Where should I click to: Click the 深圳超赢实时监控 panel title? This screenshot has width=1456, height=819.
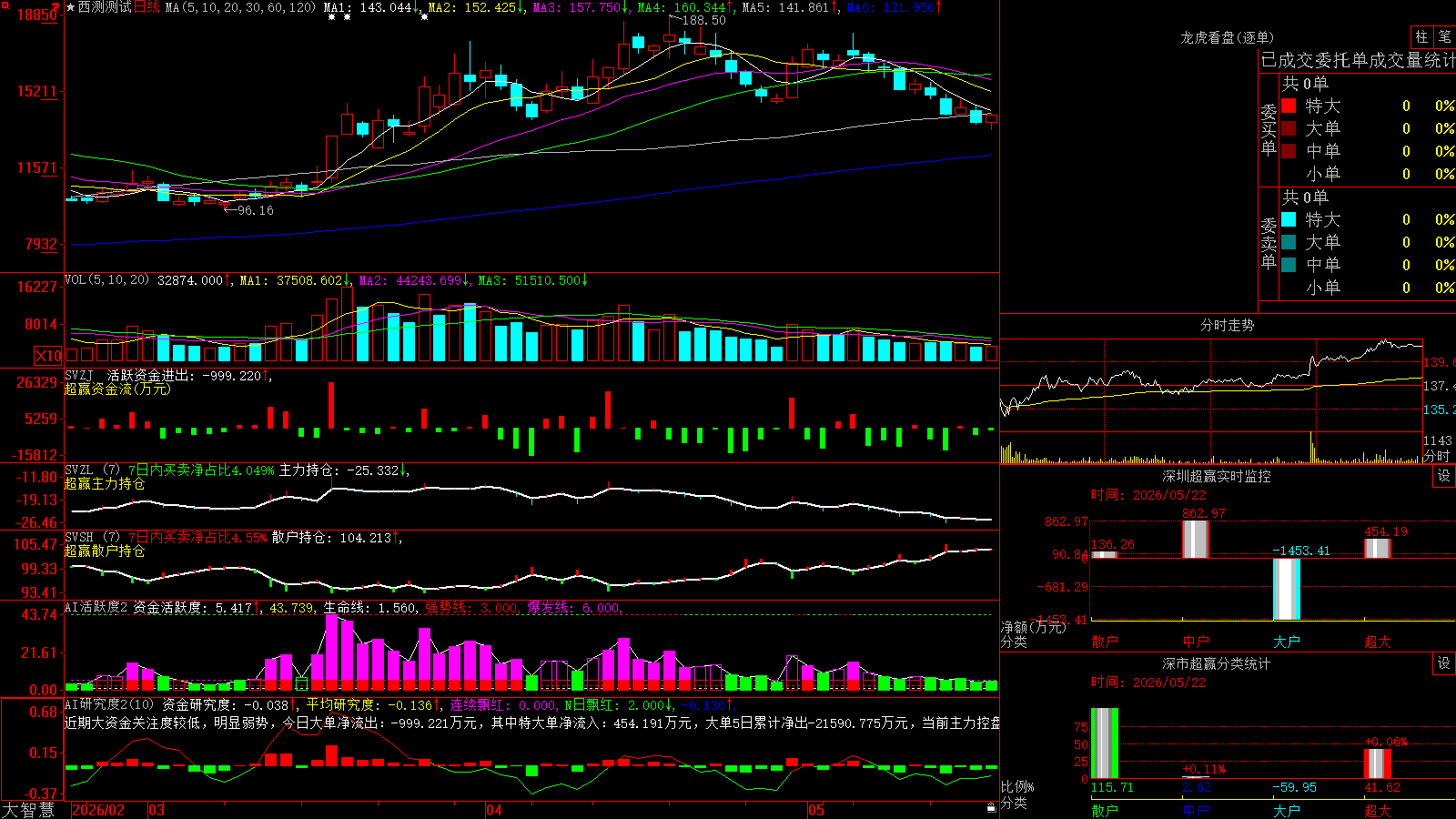[1216, 476]
